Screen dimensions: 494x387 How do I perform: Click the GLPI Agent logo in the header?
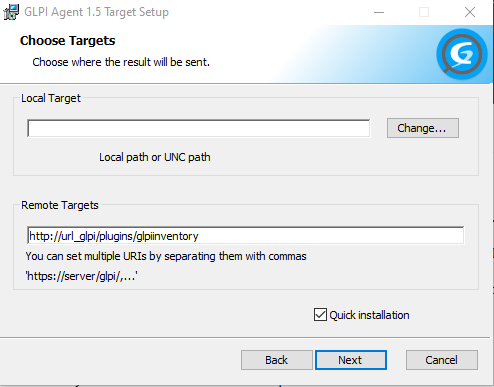(x=462, y=54)
